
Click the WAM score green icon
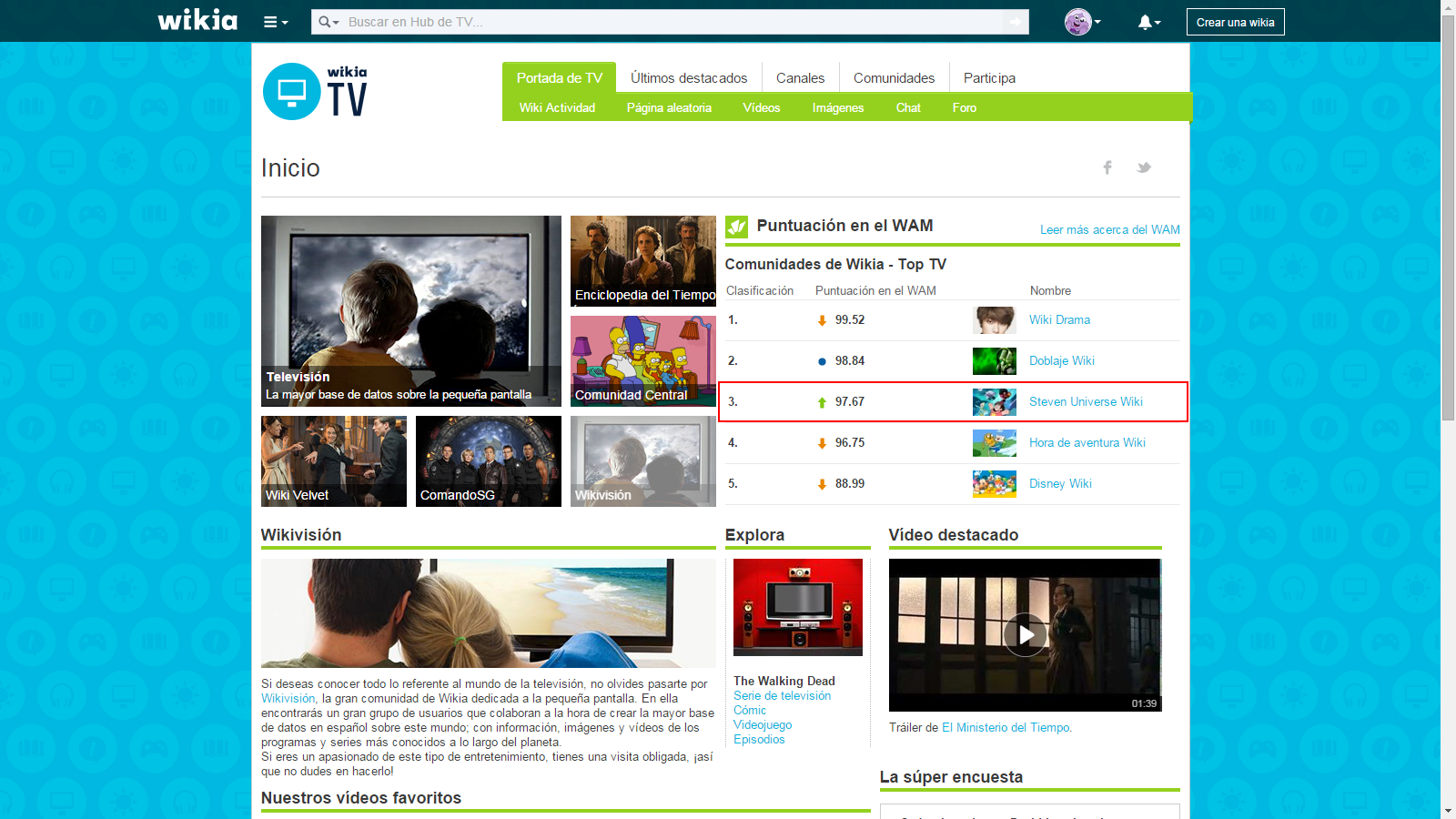coord(736,227)
